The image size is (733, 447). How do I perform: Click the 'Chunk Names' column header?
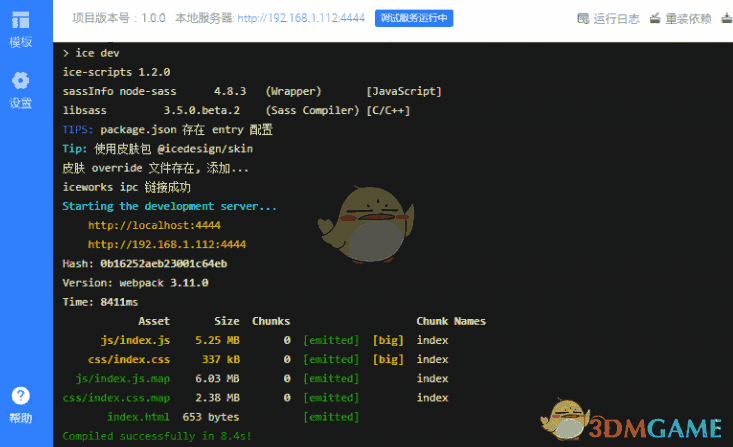pos(451,321)
